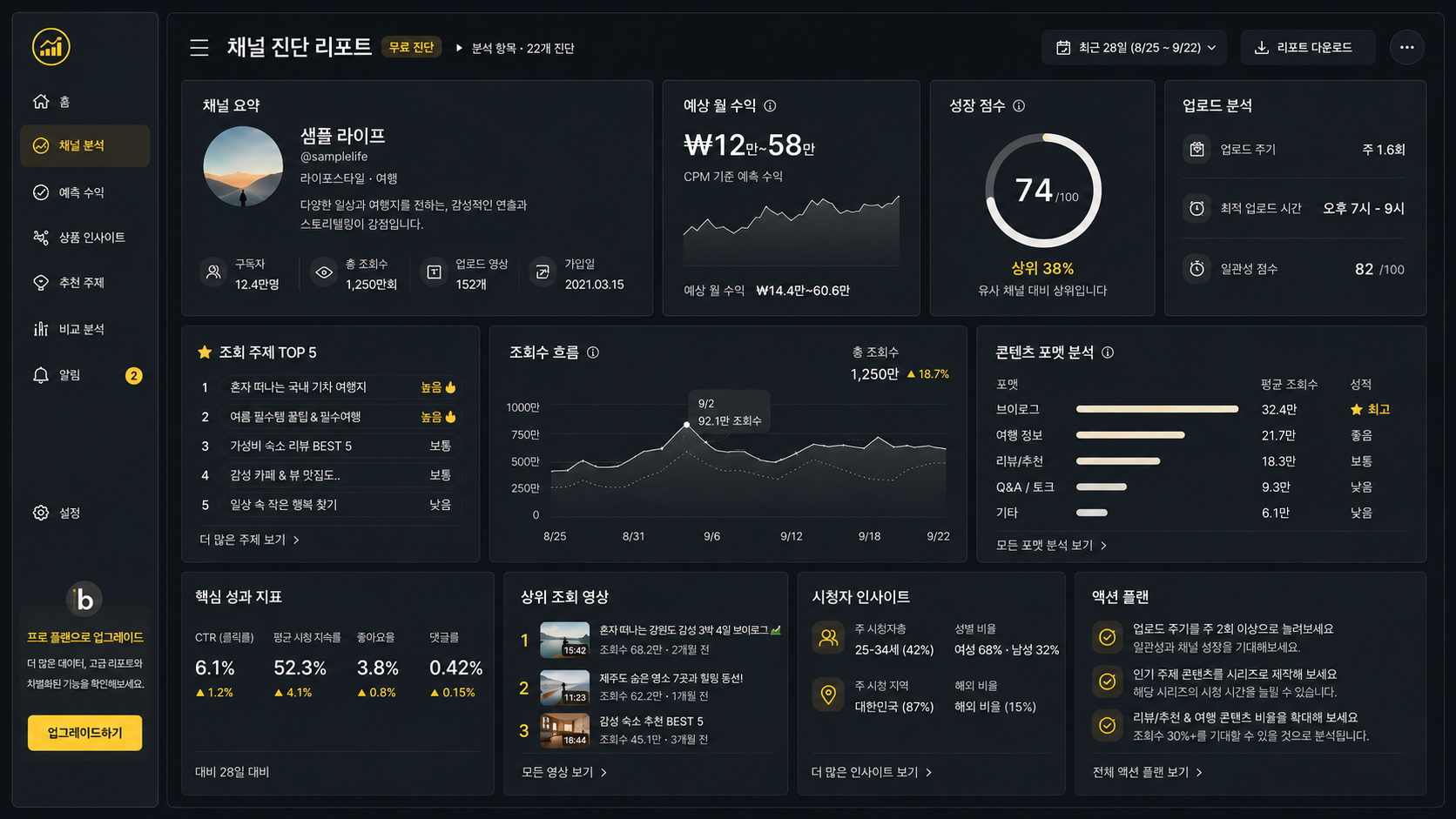Screen dimensions: 1456x819
Task: Click the 무료 진단 badge
Action: pos(411,48)
